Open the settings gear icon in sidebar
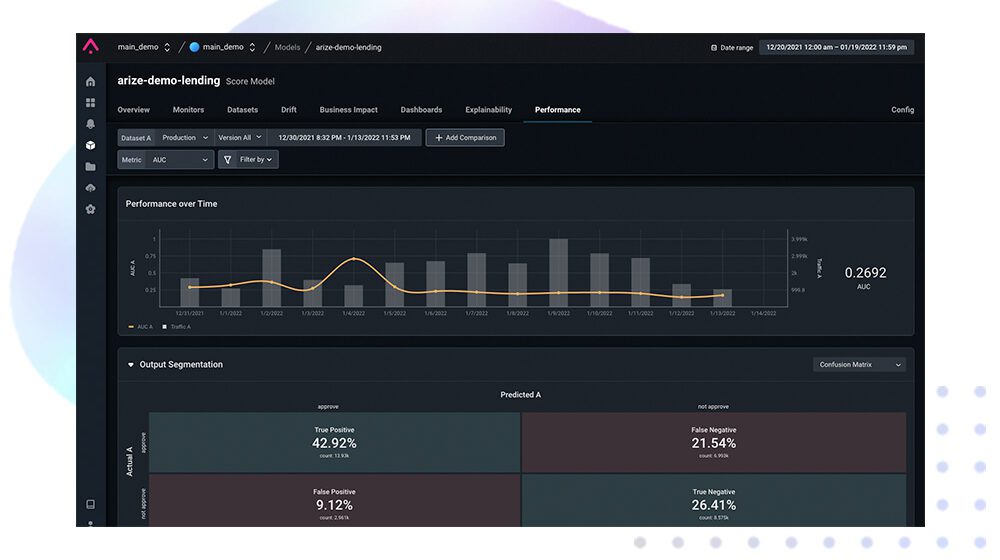 pyautogui.click(x=91, y=209)
